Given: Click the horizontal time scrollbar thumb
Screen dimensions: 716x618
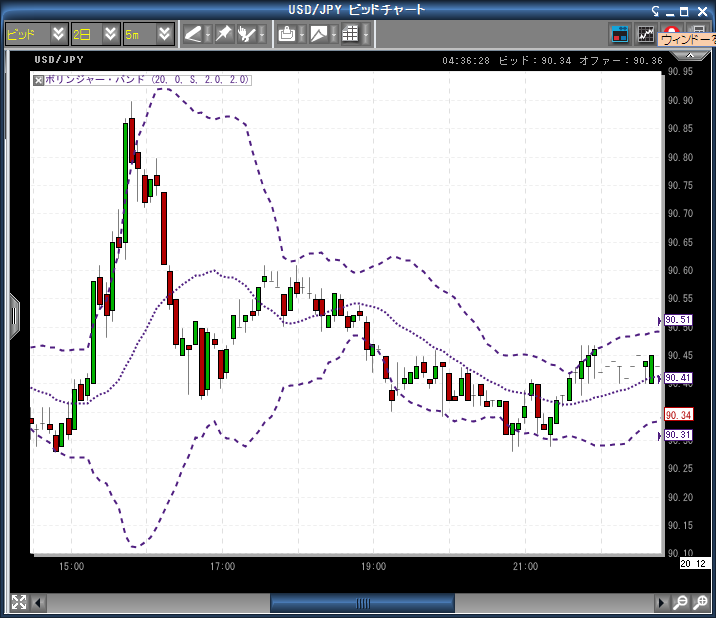Looking at the screenshot, I should click(x=362, y=603).
